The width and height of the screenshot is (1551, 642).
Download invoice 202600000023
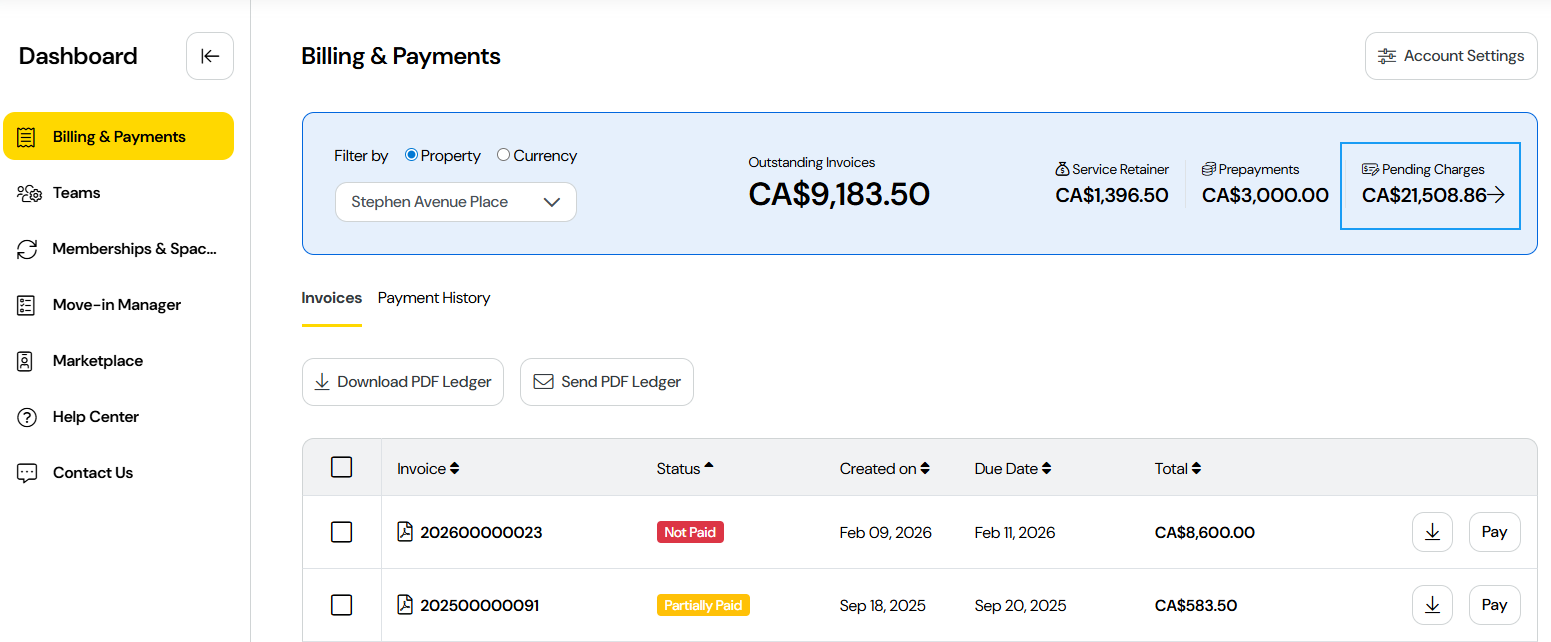point(1432,532)
